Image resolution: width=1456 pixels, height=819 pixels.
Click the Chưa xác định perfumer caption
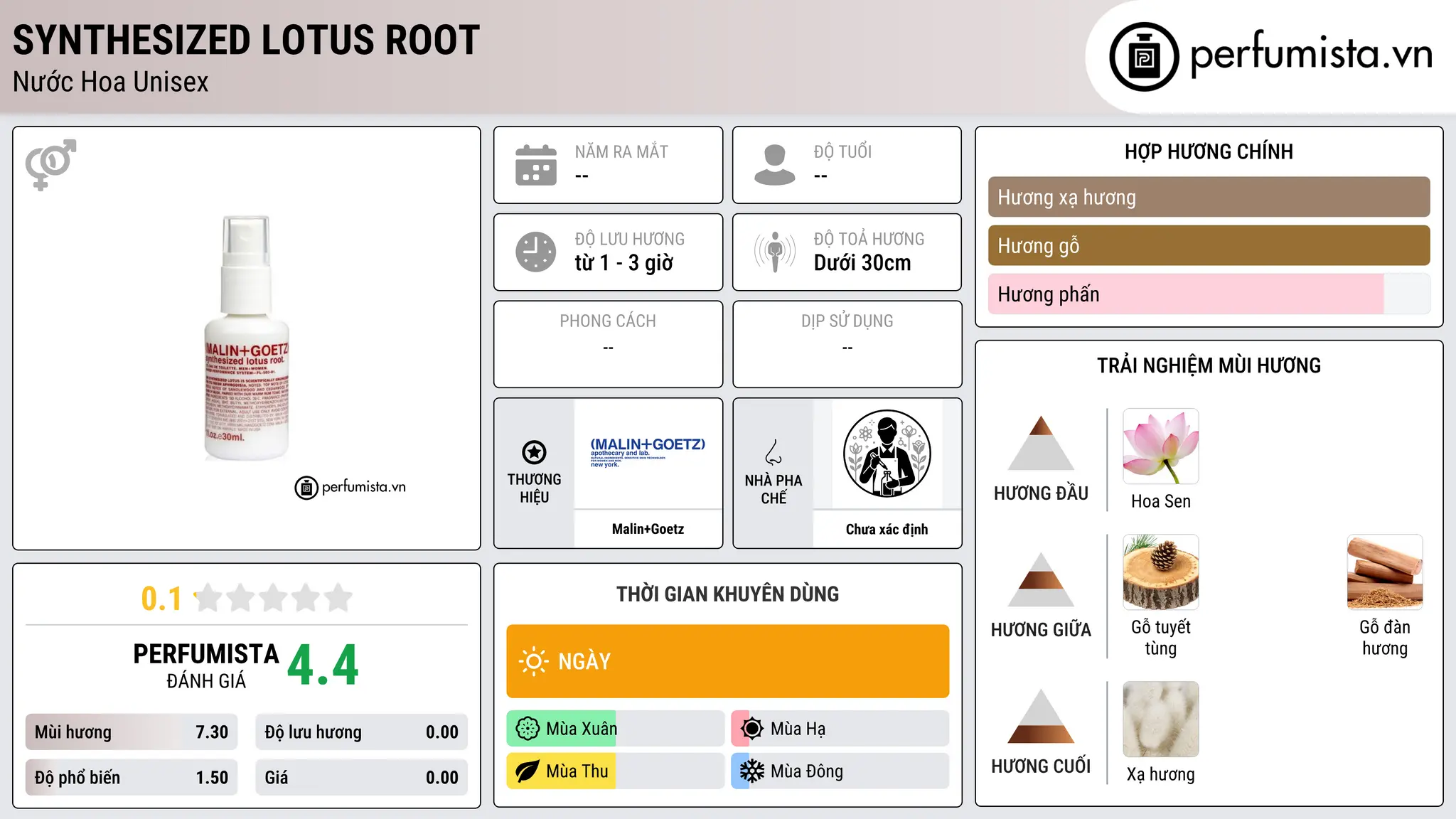click(887, 529)
